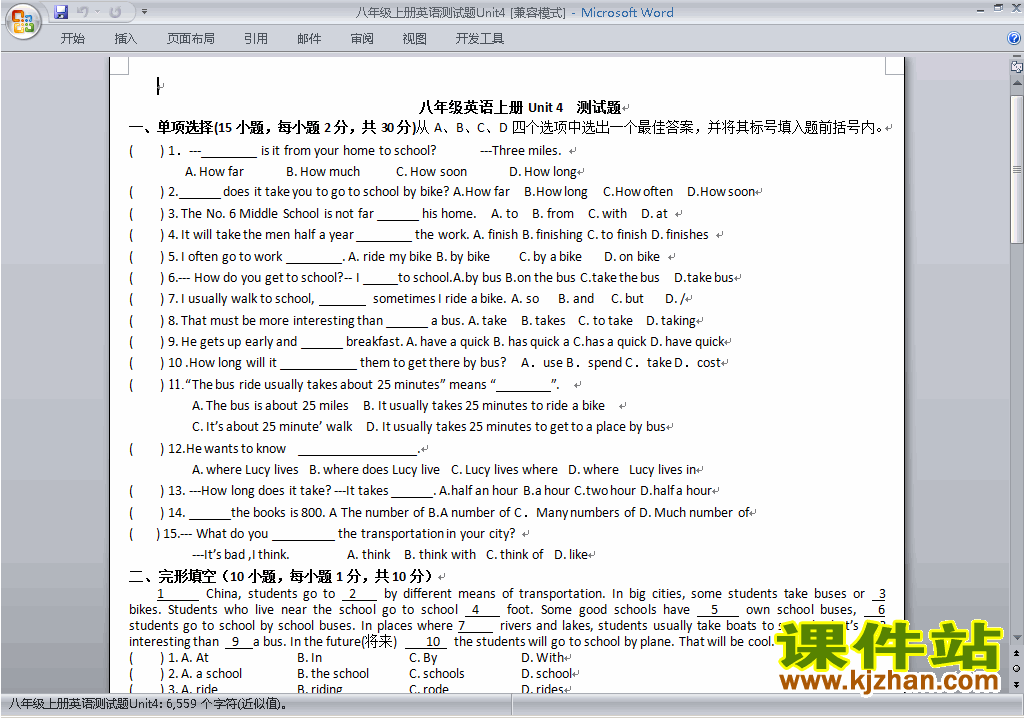Click 'D.take bus' in question 6

pos(704,277)
